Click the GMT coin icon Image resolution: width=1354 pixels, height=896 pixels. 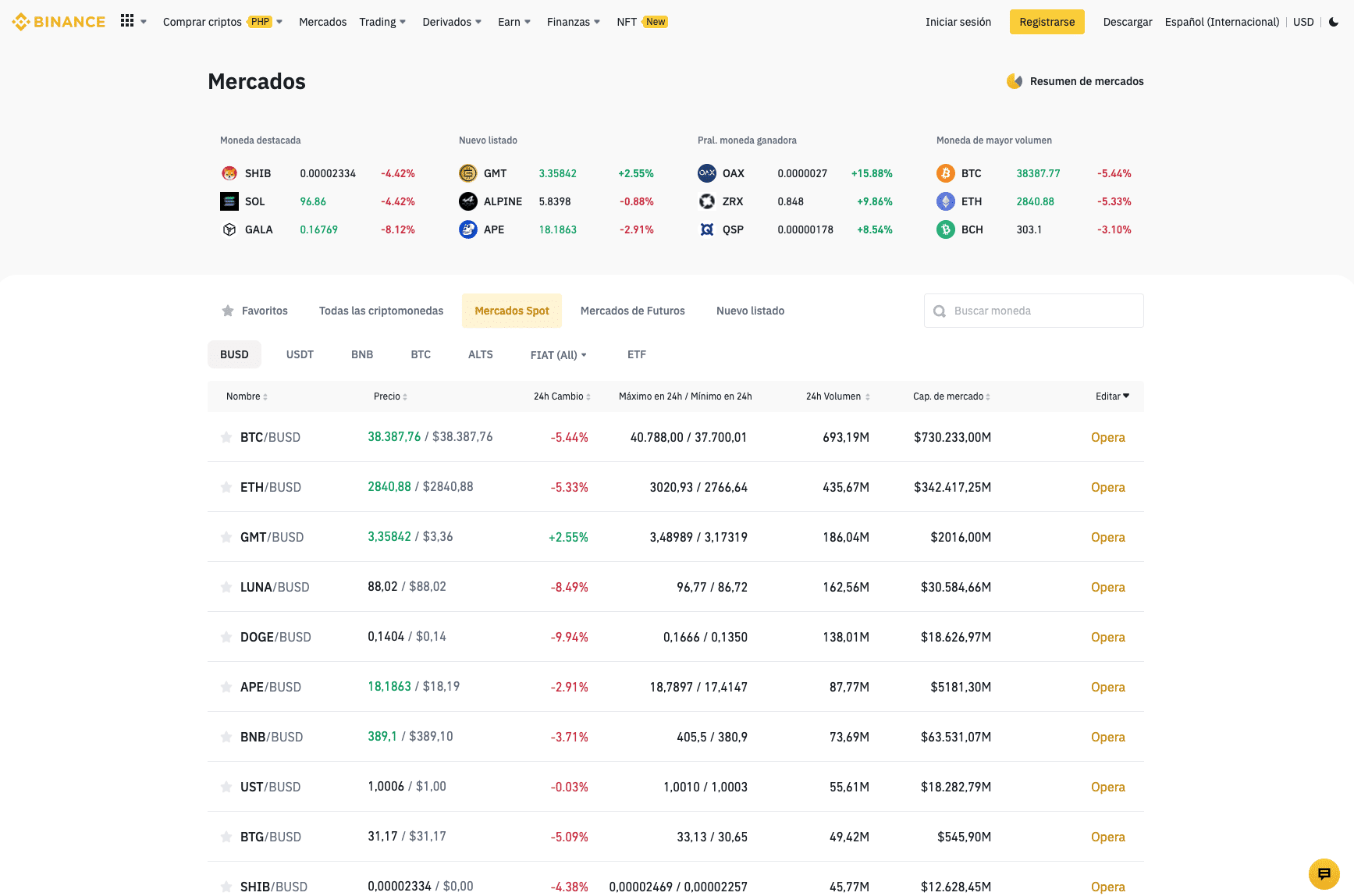(468, 173)
